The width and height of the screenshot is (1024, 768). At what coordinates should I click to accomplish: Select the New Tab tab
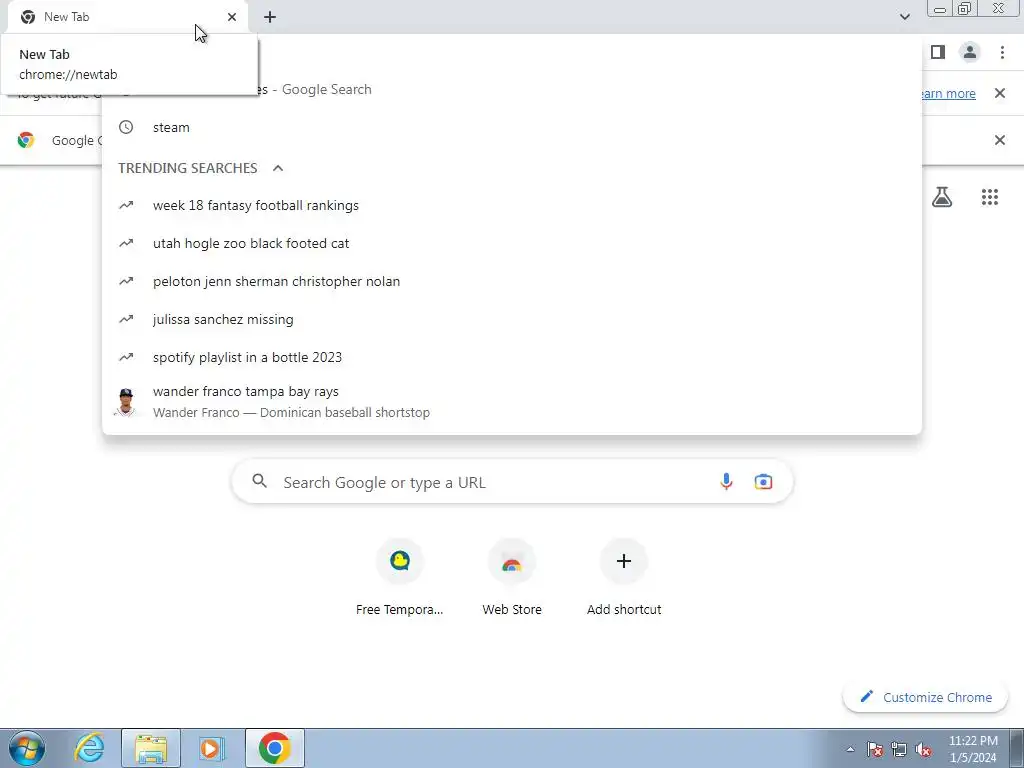coord(127,17)
